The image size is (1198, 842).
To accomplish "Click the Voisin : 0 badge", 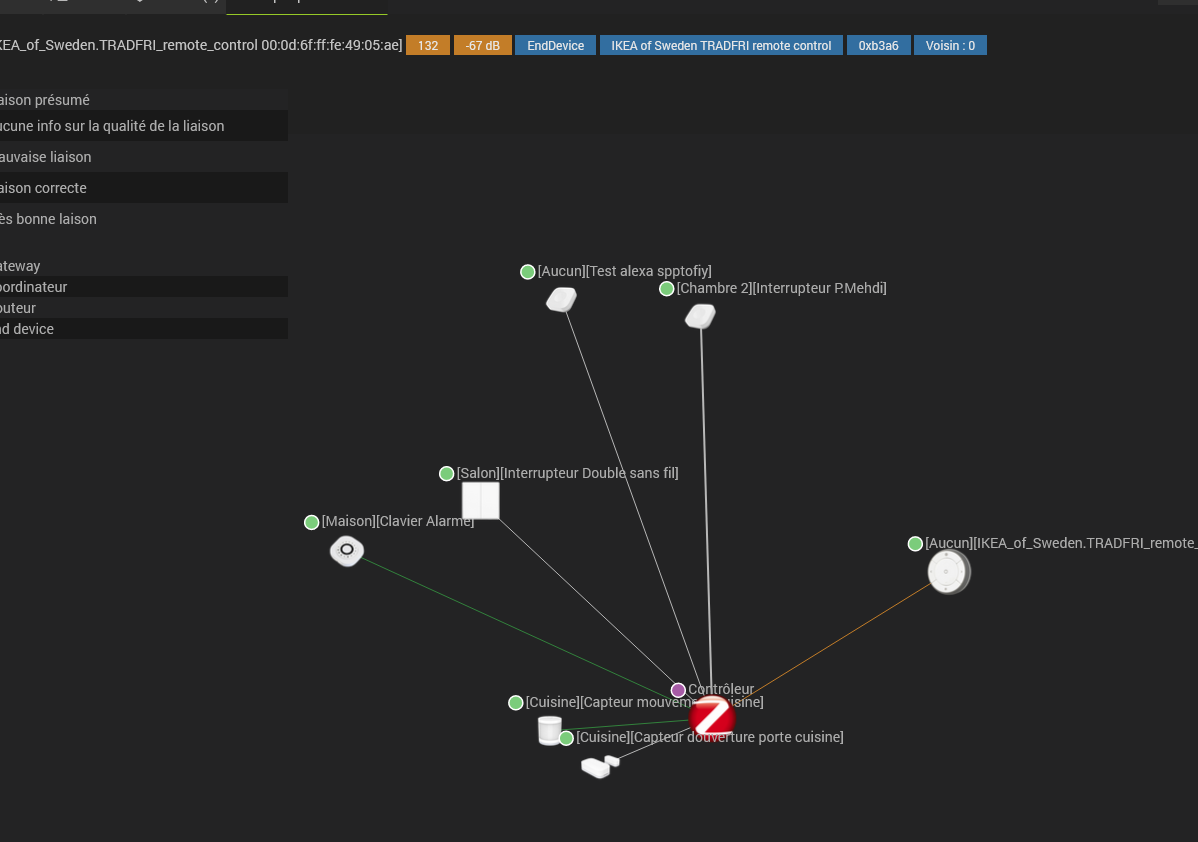I will pos(950,45).
